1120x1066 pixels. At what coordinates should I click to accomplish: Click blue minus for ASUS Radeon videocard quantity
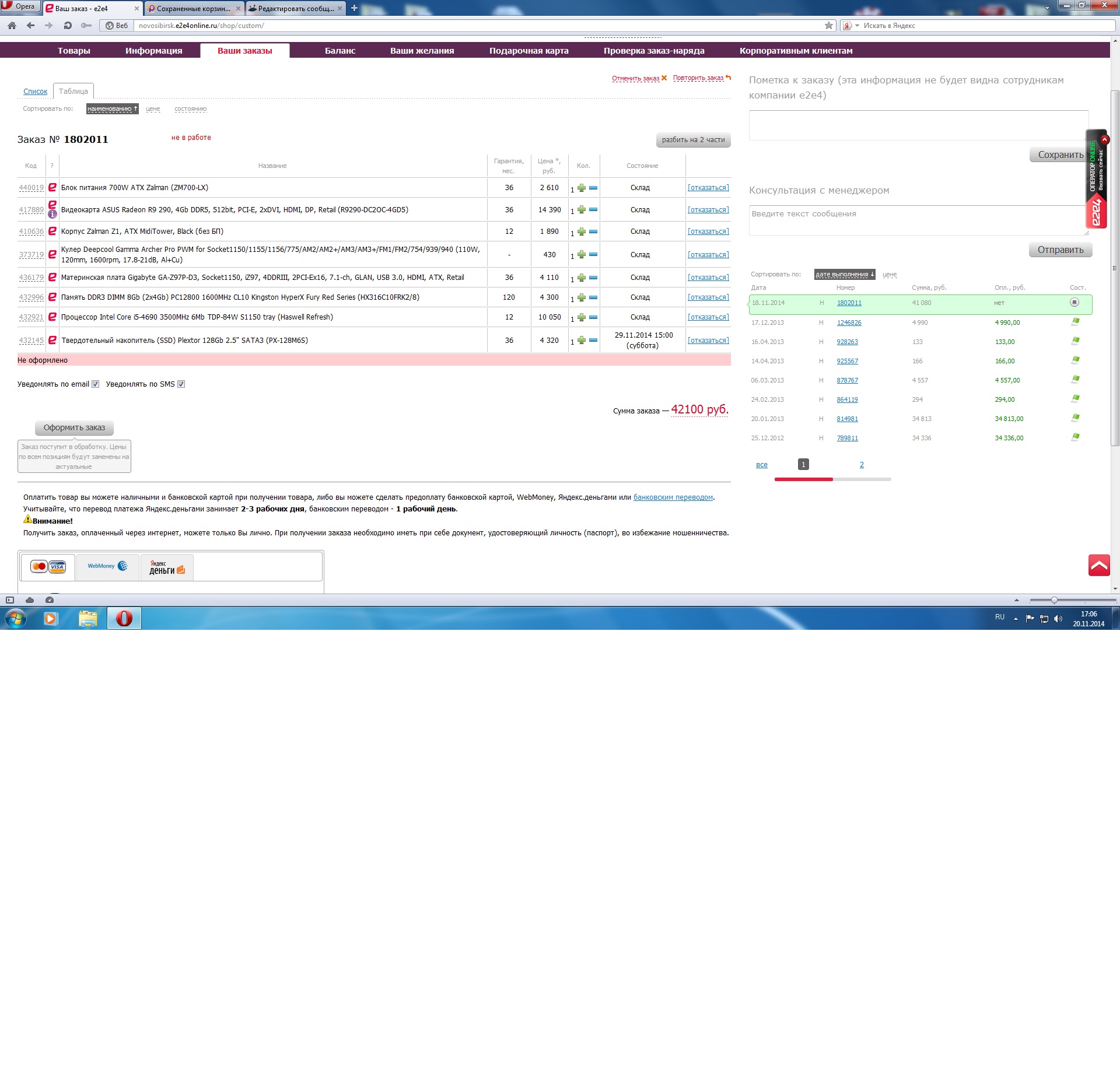(593, 210)
